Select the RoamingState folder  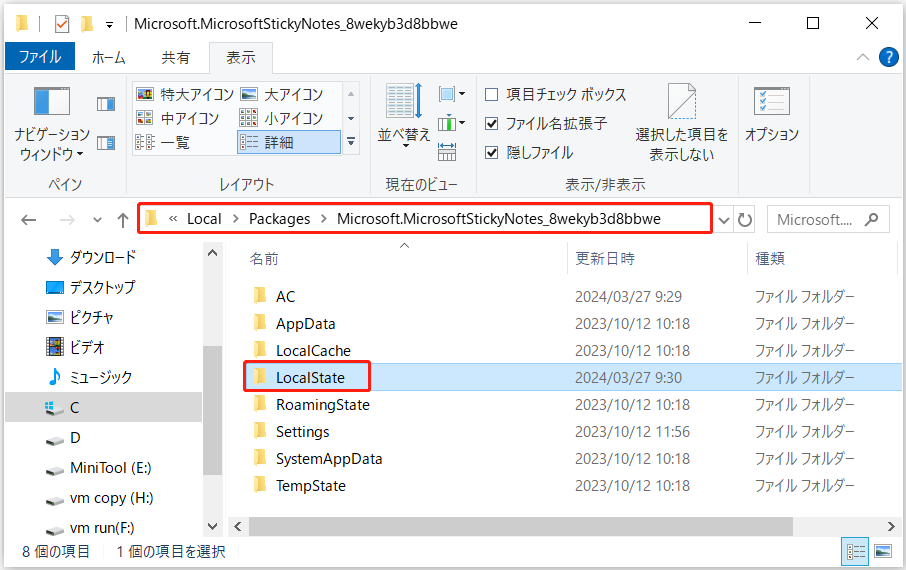322,405
